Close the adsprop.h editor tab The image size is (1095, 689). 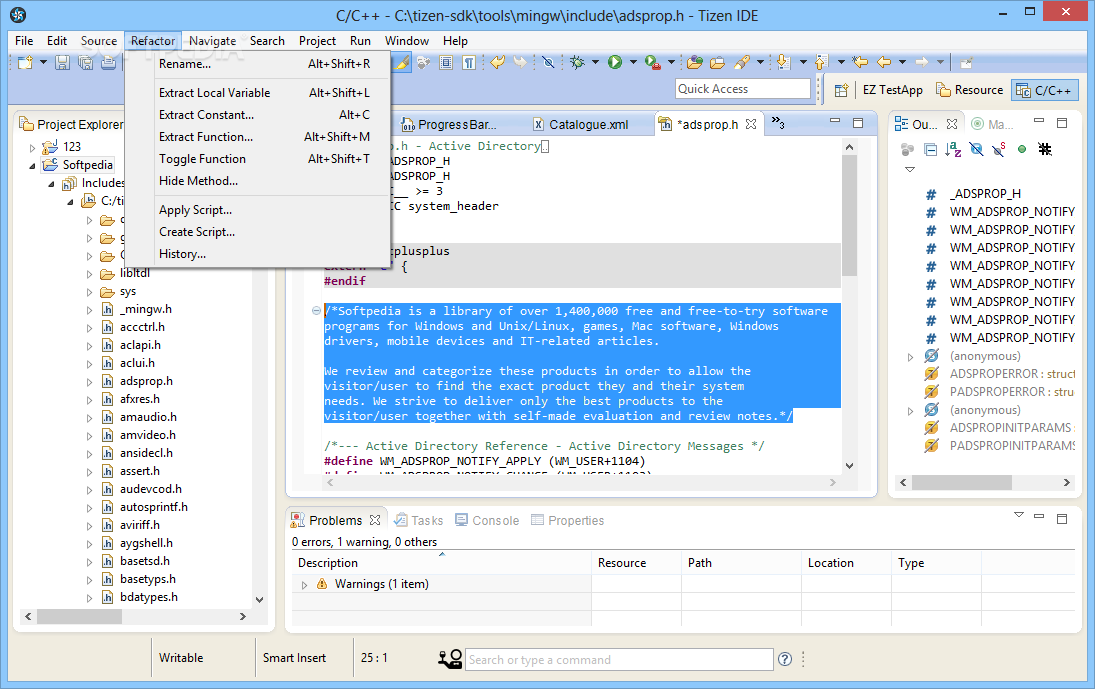point(751,124)
